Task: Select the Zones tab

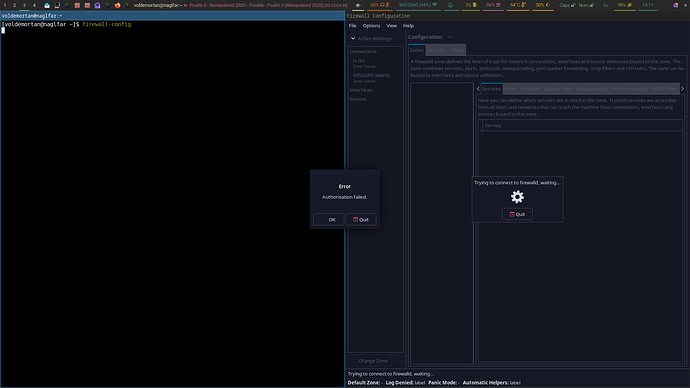Action: click(x=417, y=50)
